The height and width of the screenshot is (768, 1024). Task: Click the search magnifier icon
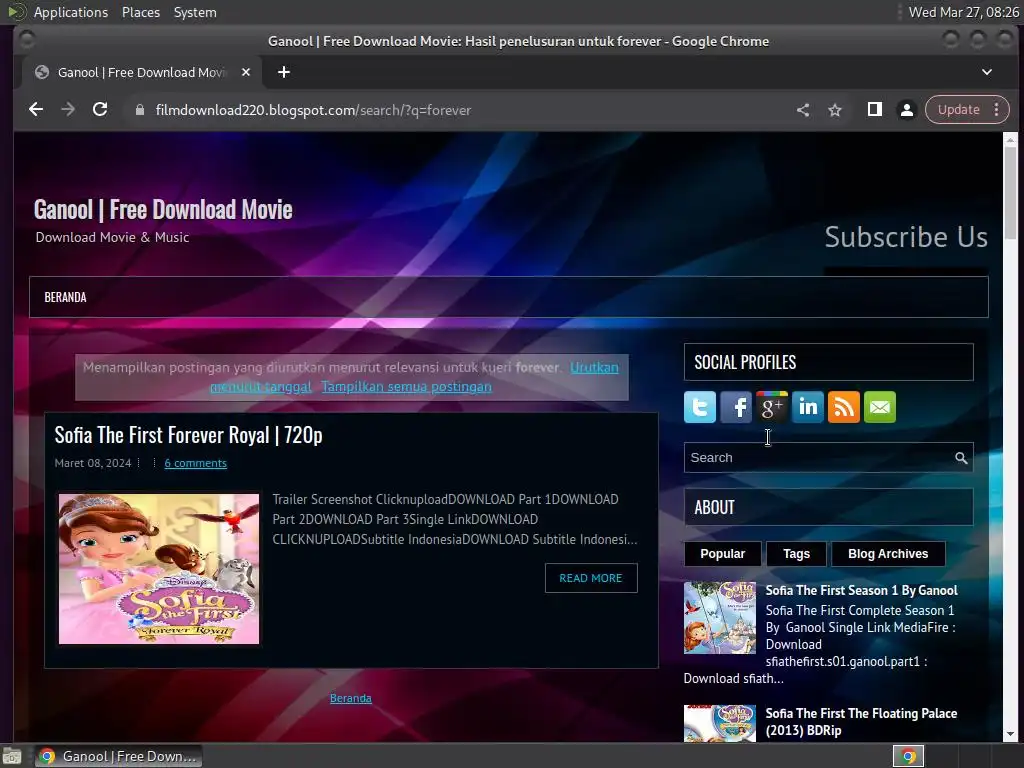(x=961, y=458)
